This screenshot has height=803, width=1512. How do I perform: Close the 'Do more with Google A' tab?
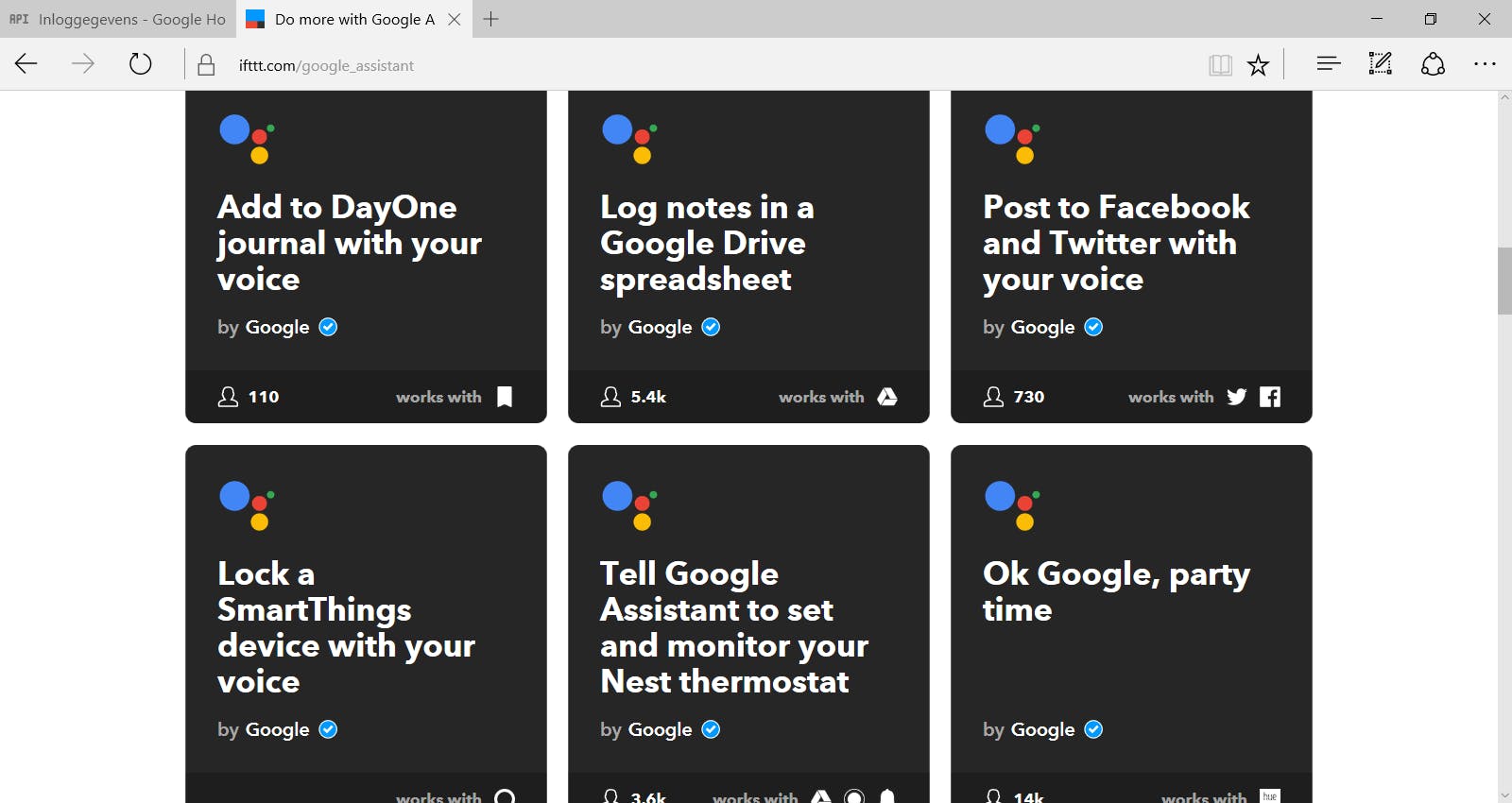455,19
